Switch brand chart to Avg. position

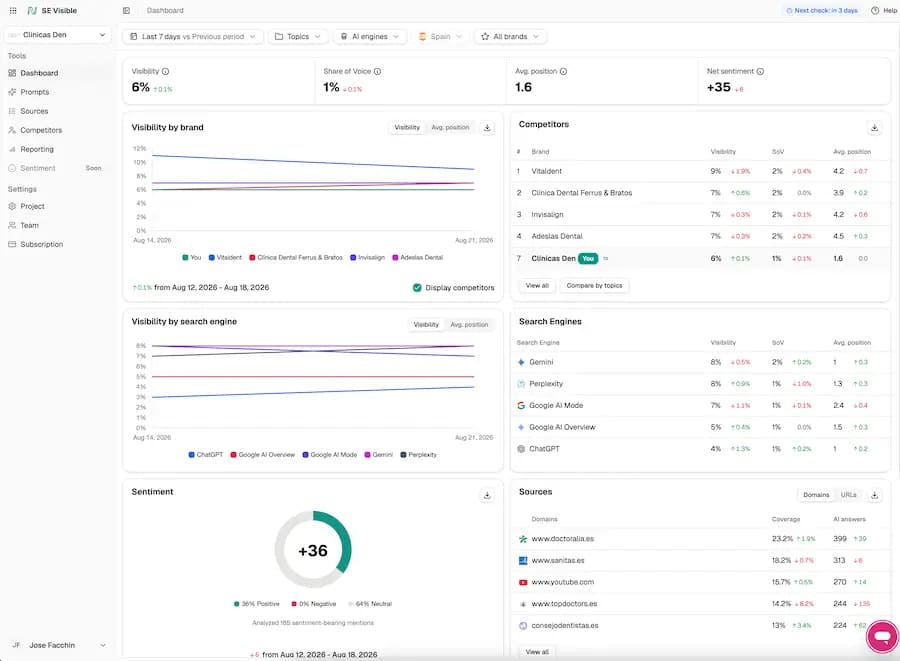(450, 127)
